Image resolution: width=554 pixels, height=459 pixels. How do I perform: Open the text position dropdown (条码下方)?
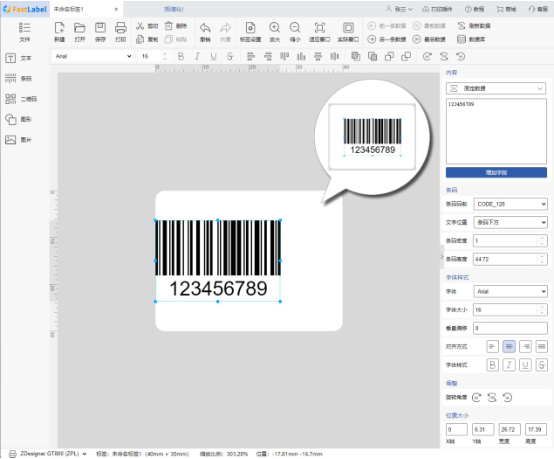(511, 222)
